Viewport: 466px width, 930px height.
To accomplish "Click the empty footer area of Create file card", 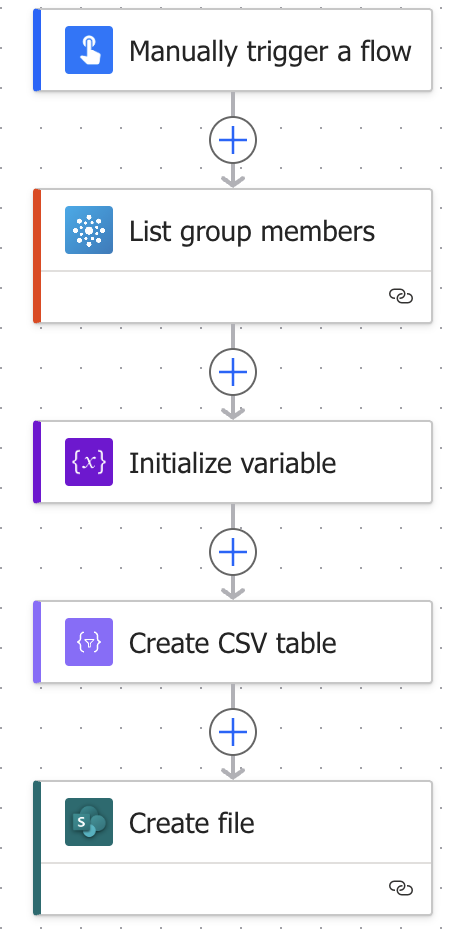I will [x=213, y=888].
